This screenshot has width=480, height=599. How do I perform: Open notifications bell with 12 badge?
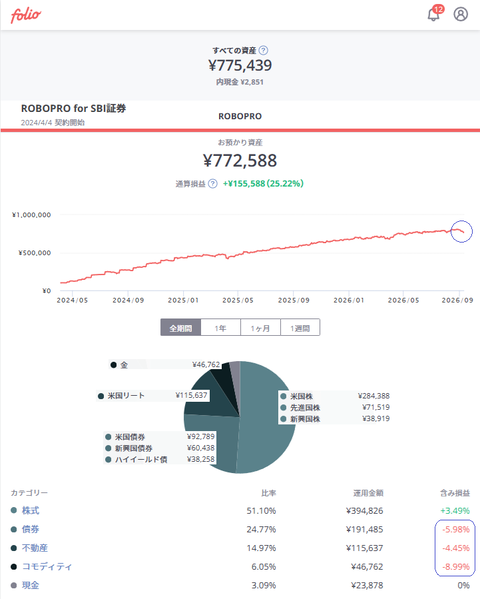[x=435, y=14]
